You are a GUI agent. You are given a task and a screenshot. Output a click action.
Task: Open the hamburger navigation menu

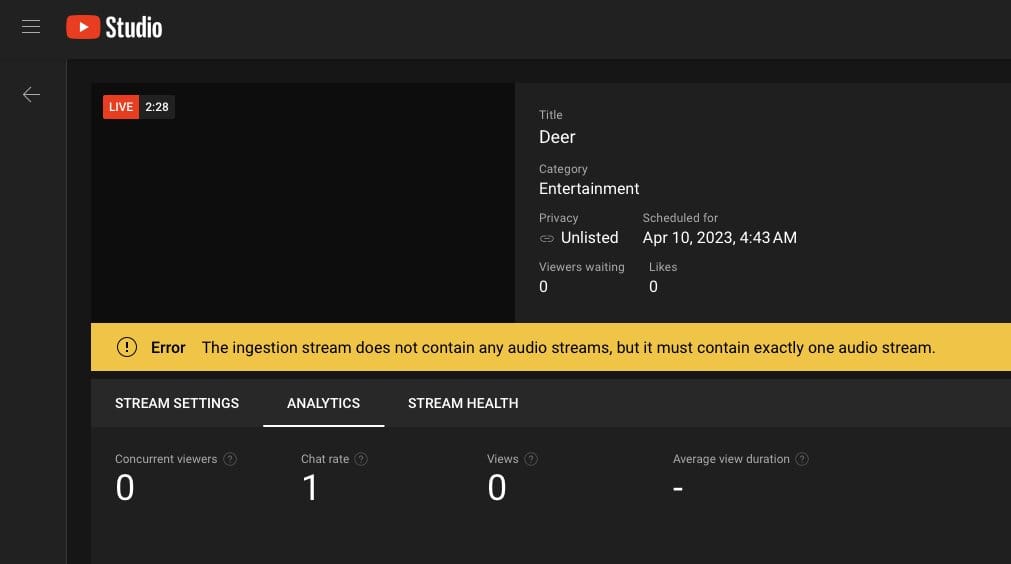(31, 27)
